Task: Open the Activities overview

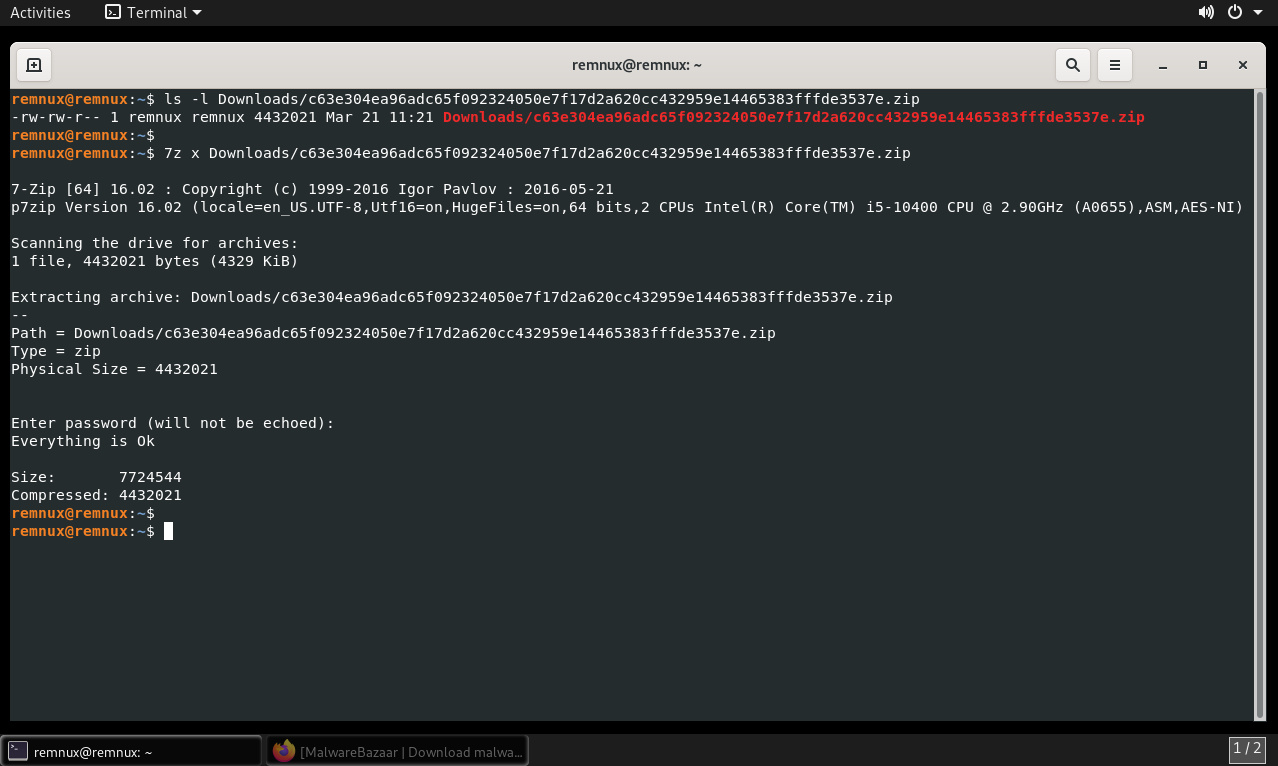Action: pyautogui.click(x=40, y=12)
